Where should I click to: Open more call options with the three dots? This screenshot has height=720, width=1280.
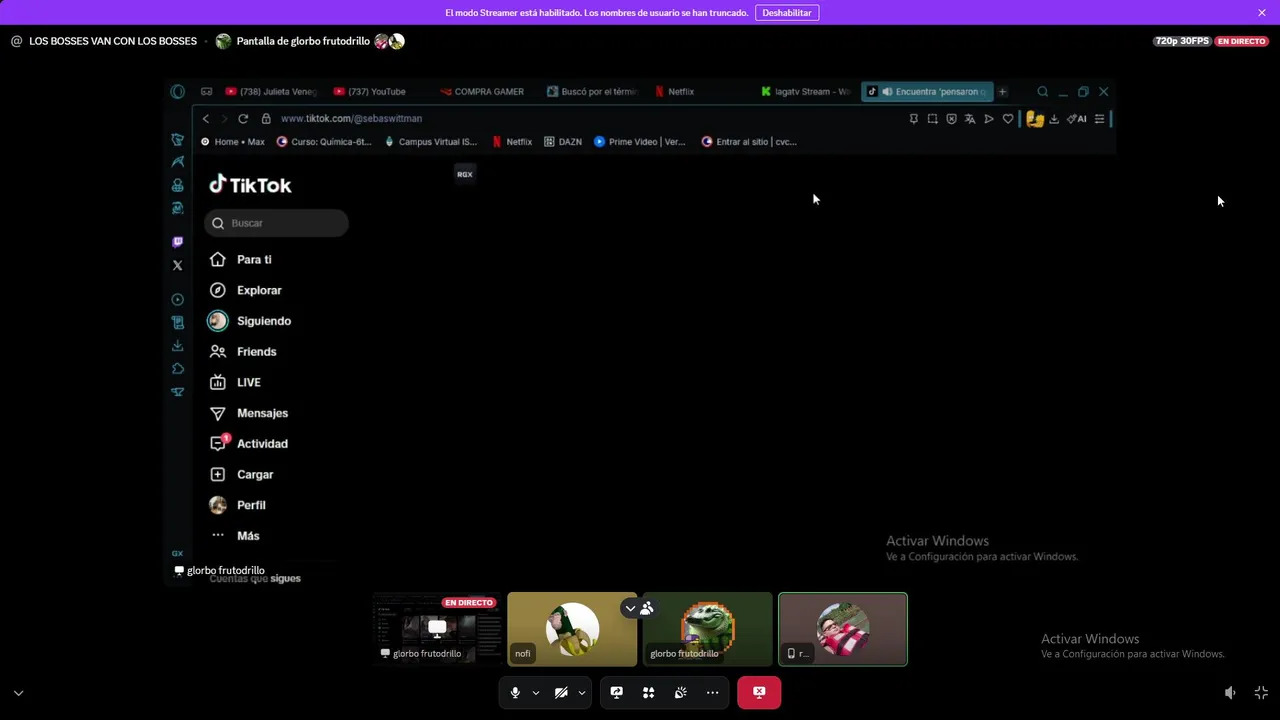pyautogui.click(x=713, y=692)
